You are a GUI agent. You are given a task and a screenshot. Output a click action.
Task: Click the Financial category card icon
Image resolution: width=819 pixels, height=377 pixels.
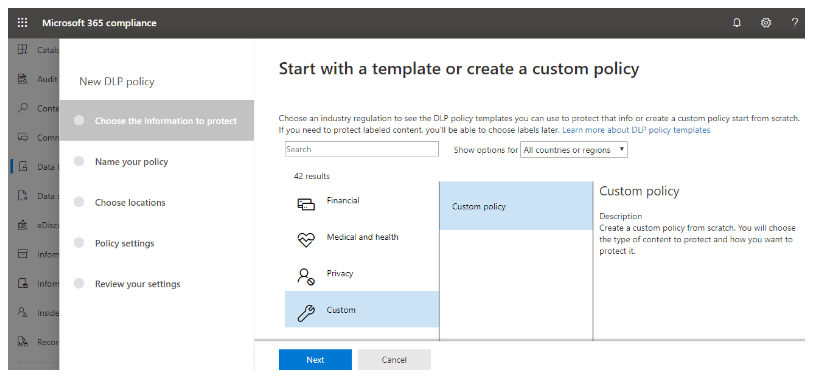click(306, 204)
